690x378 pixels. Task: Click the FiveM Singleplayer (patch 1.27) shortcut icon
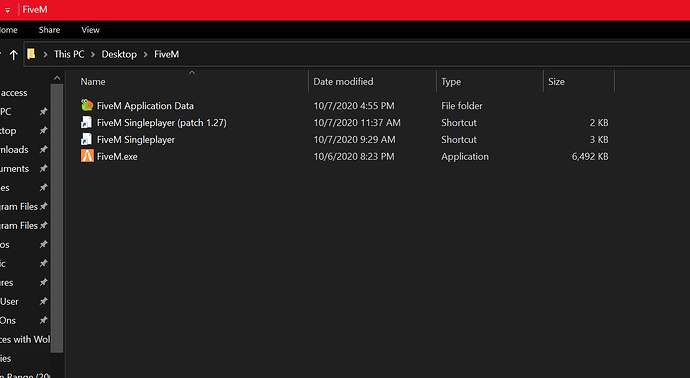click(87, 122)
